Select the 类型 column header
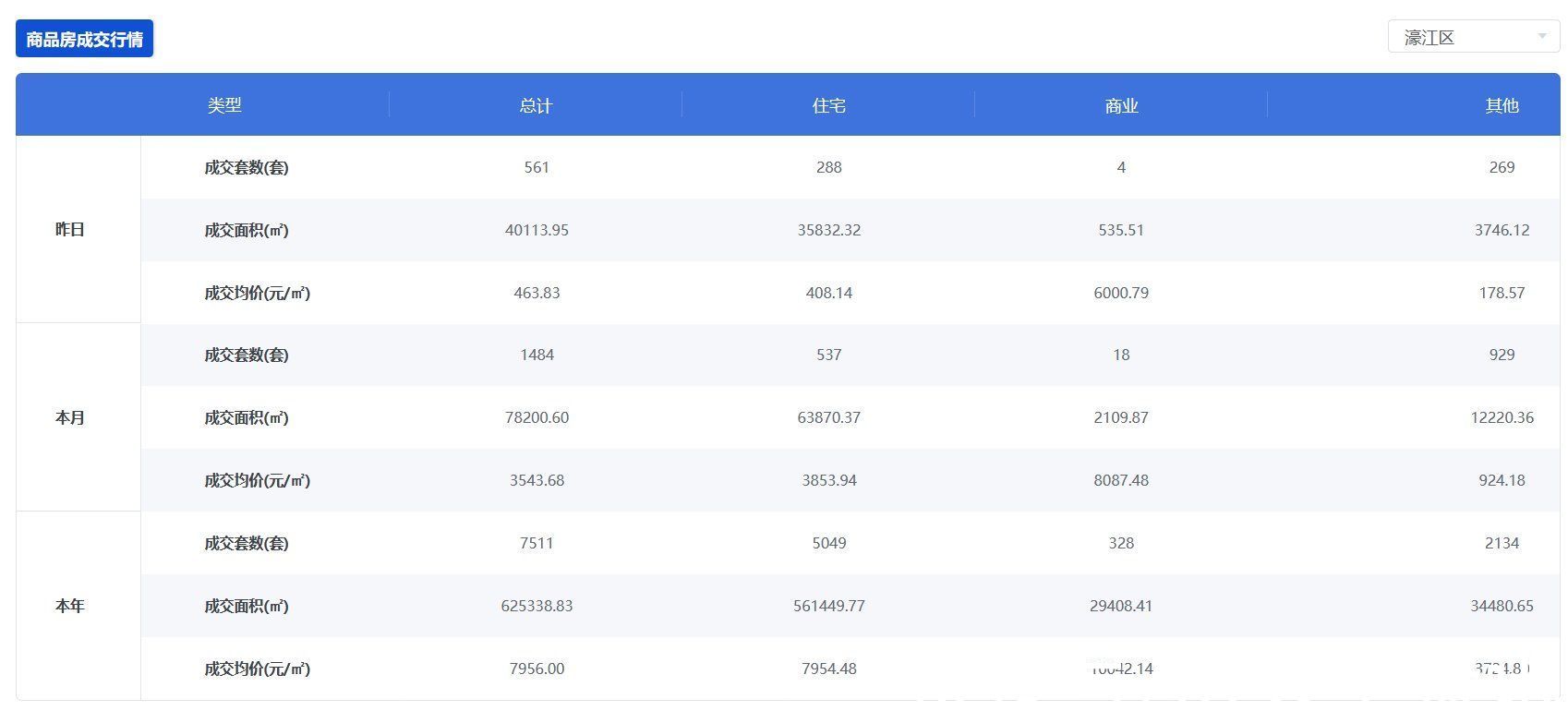 (x=224, y=105)
